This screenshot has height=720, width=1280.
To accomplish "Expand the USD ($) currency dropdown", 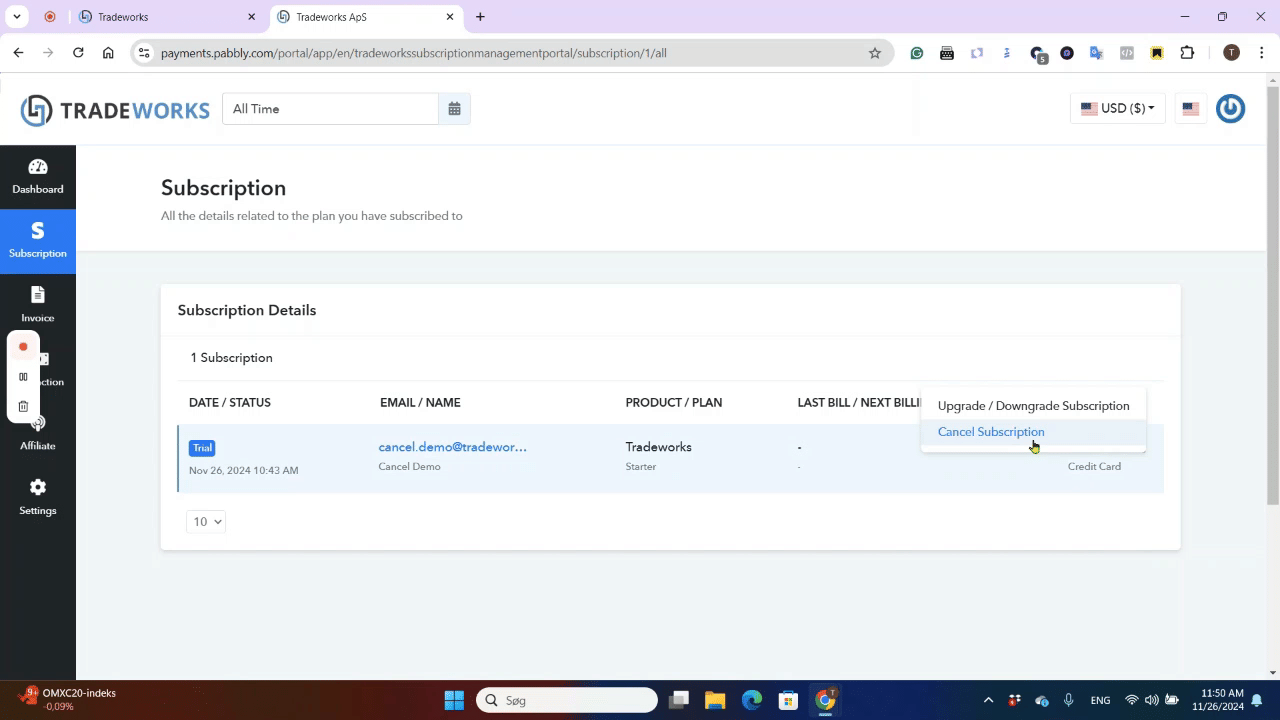I will [x=1117, y=109].
